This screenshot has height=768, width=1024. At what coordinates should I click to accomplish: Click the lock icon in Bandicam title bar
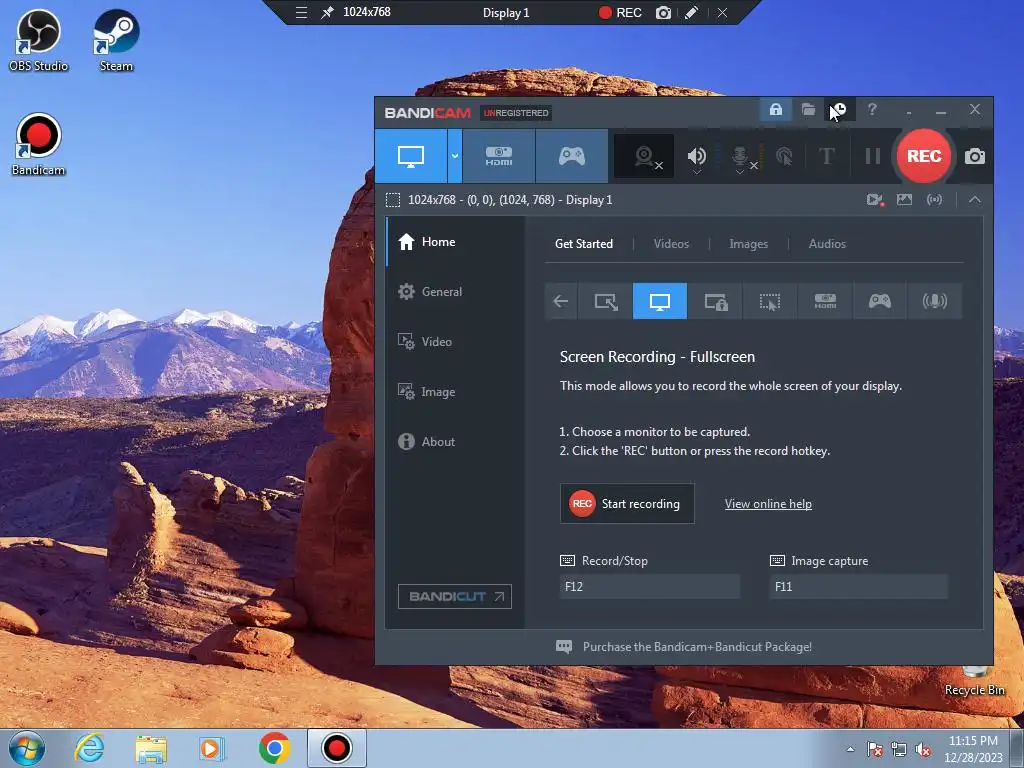[x=775, y=110]
